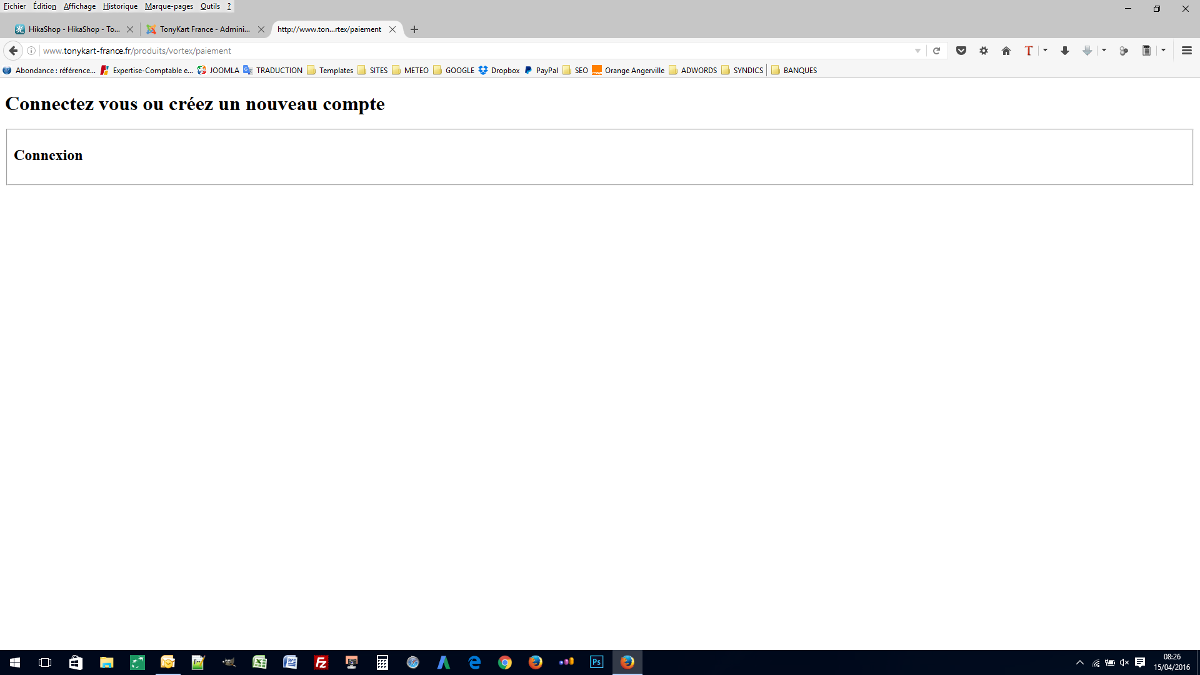Open the downloads arrow icon
Image resolution: width=1200 pixels, height=675 pixels.
pos(1065,51)
